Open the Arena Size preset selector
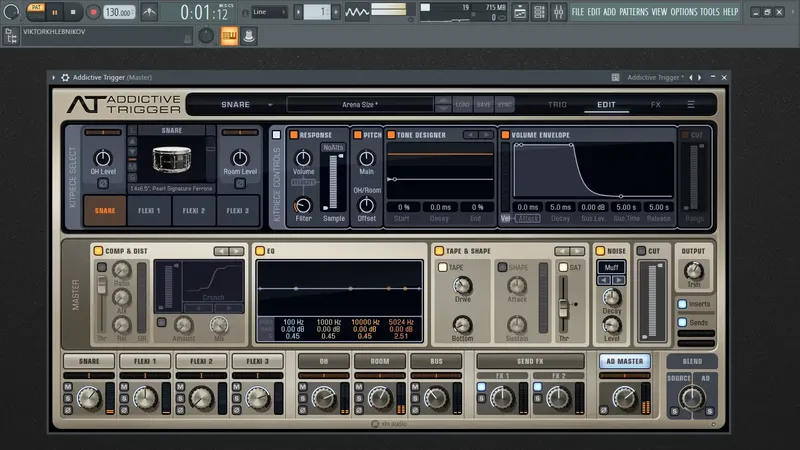 (x=360, y=105)
